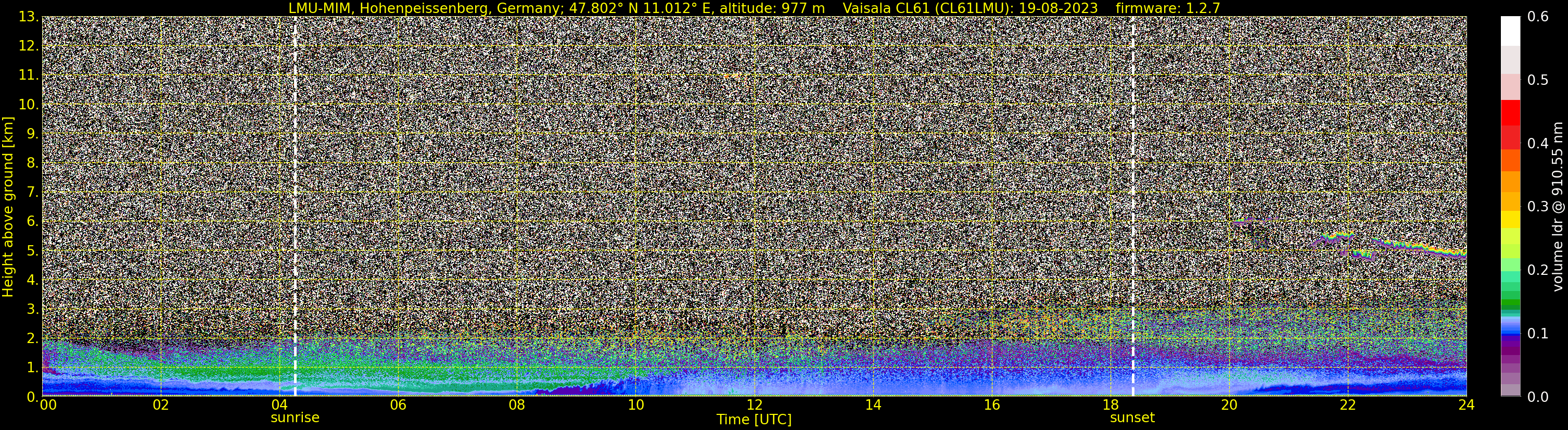Click the colorbar value label '0.5'
Image resolution: width=1568 pixels, height=430 pixels.
[1538, 80]
